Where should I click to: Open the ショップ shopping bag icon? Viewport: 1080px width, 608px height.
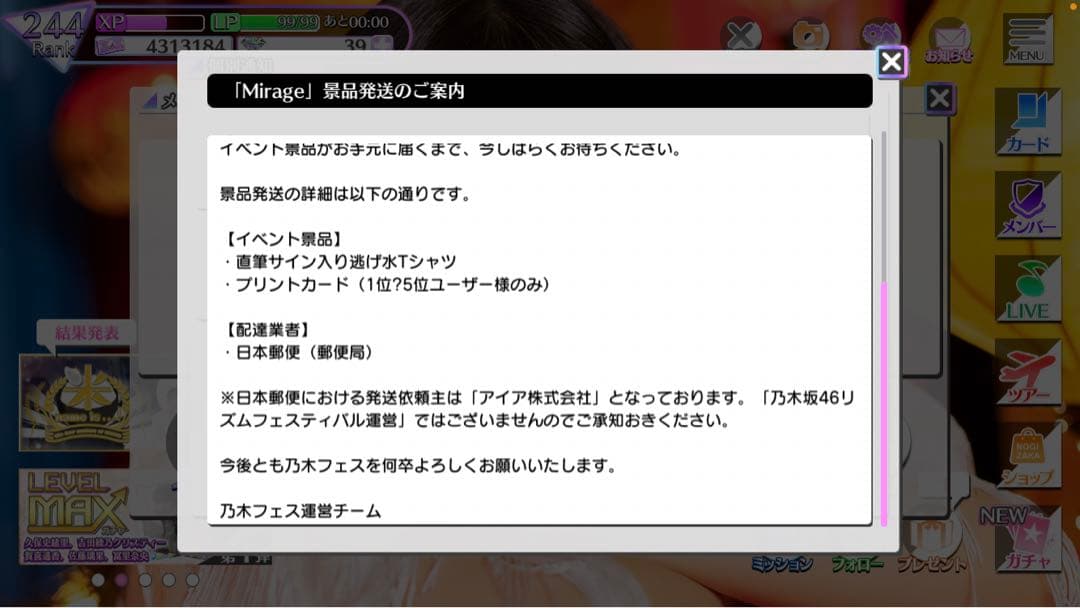[x=1028, y=455]
